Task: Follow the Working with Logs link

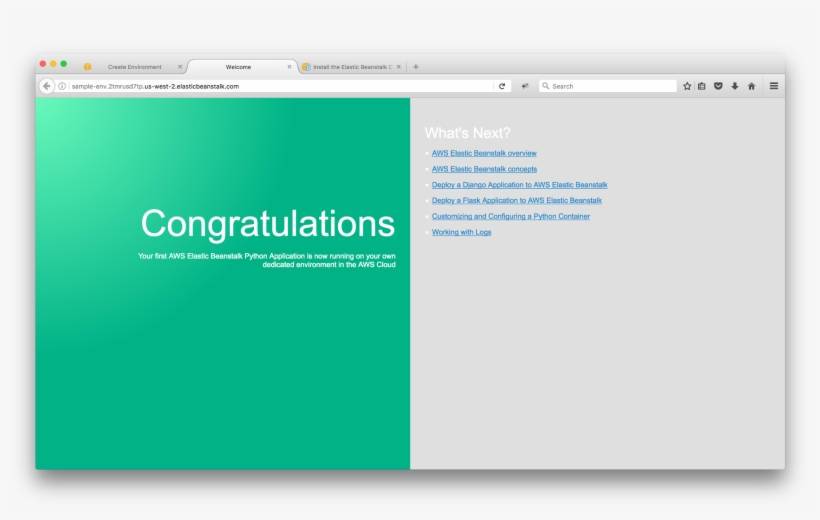Action: click(461, 232)
